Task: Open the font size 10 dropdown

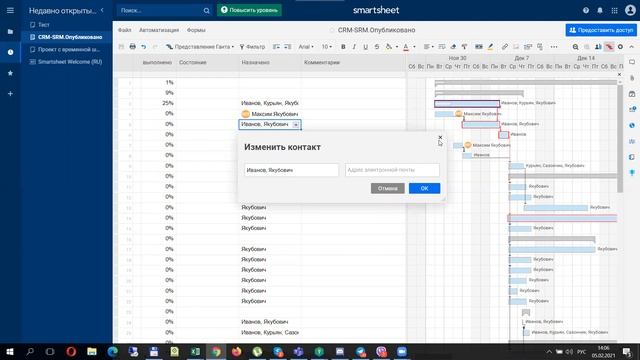Action: pos(327,47)
